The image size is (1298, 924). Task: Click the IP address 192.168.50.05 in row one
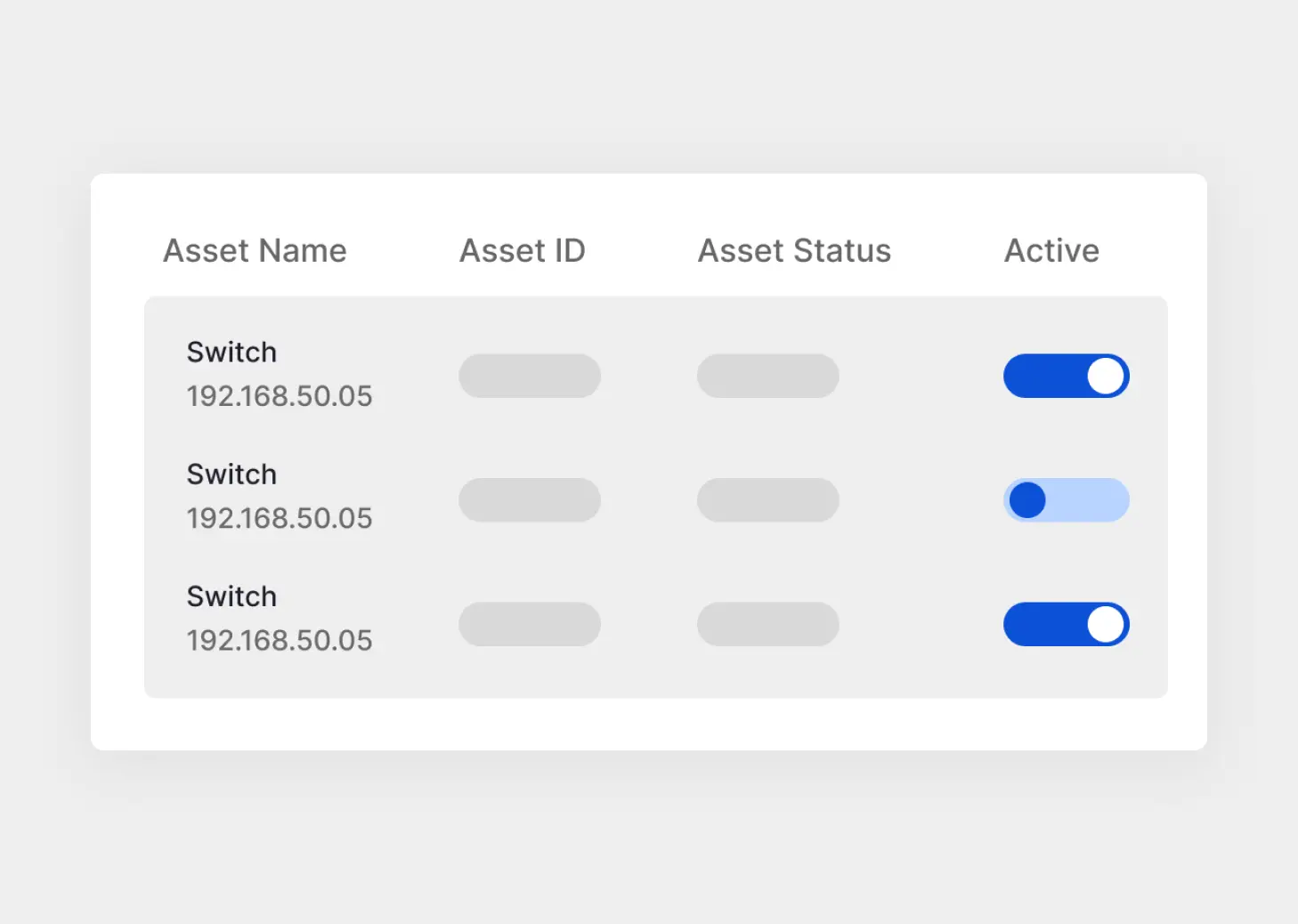click(280, 395)
